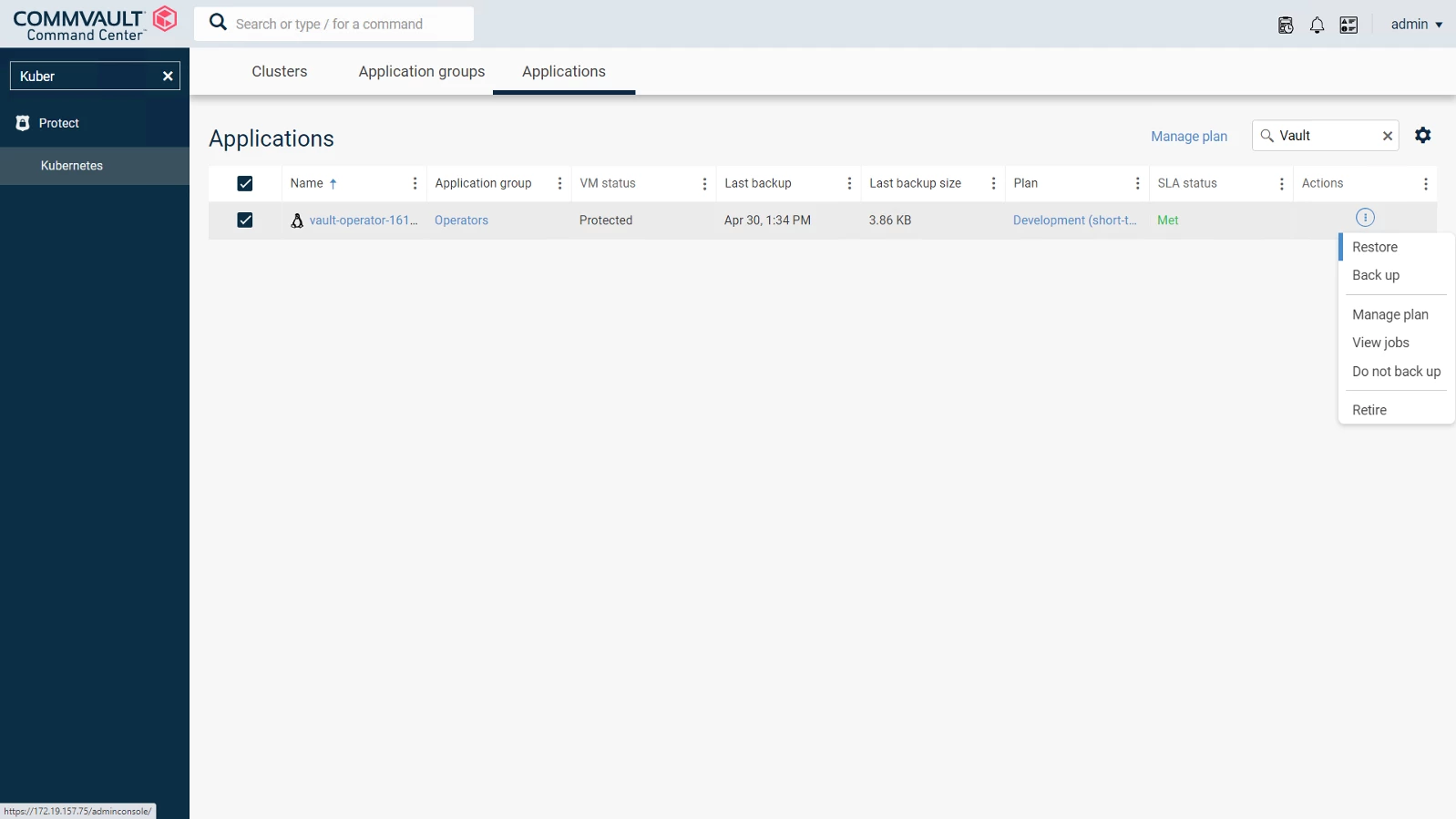Image resolution: width=1456 pixels, height=819 pixels.
Task: Focus the Vault table search field
Action: [1326, 136]
